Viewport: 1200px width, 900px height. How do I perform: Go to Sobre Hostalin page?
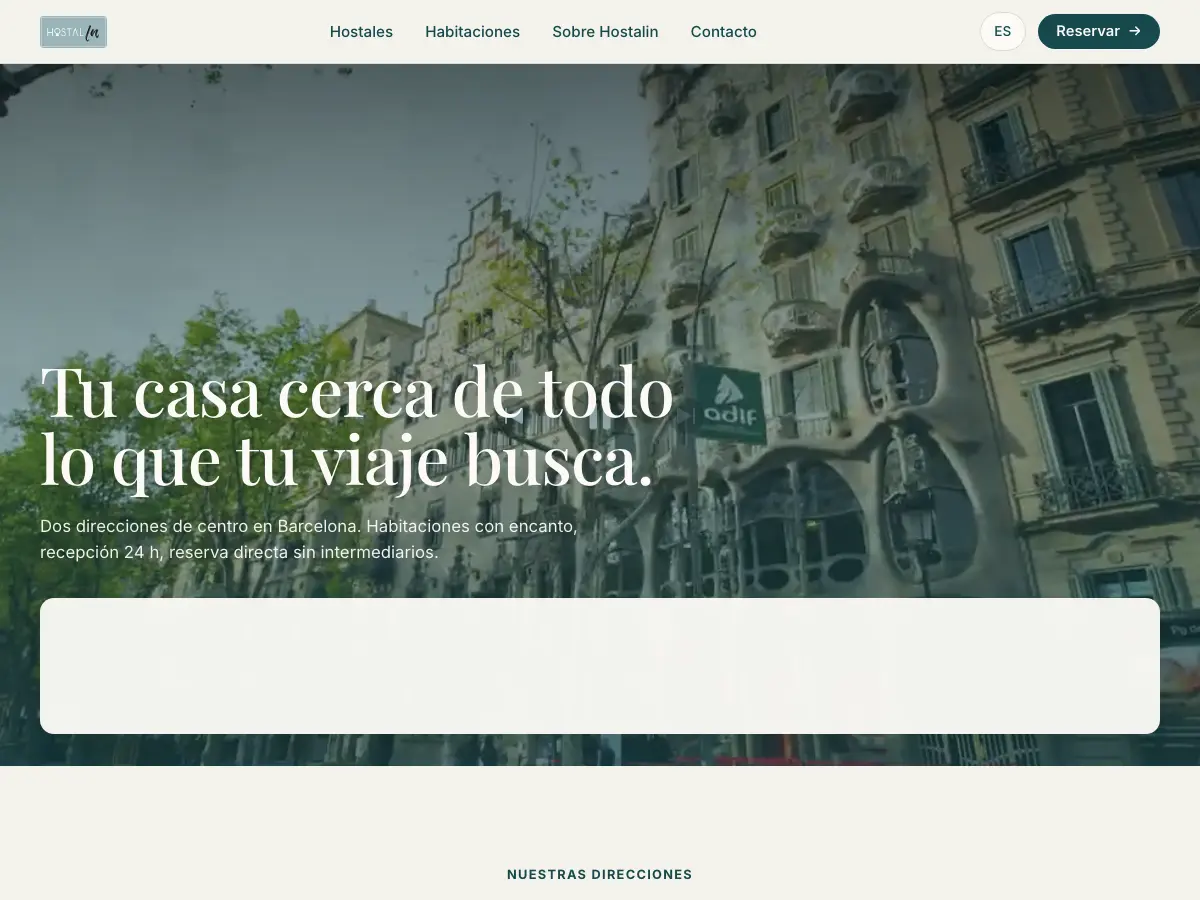(x=605, y=32)
